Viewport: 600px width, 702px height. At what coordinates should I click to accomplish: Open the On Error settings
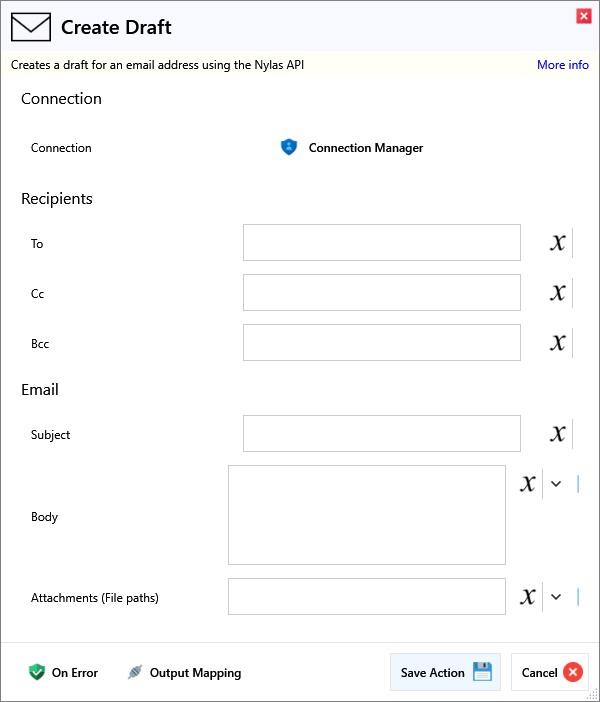pyautogui.click(x=64, y=673)
